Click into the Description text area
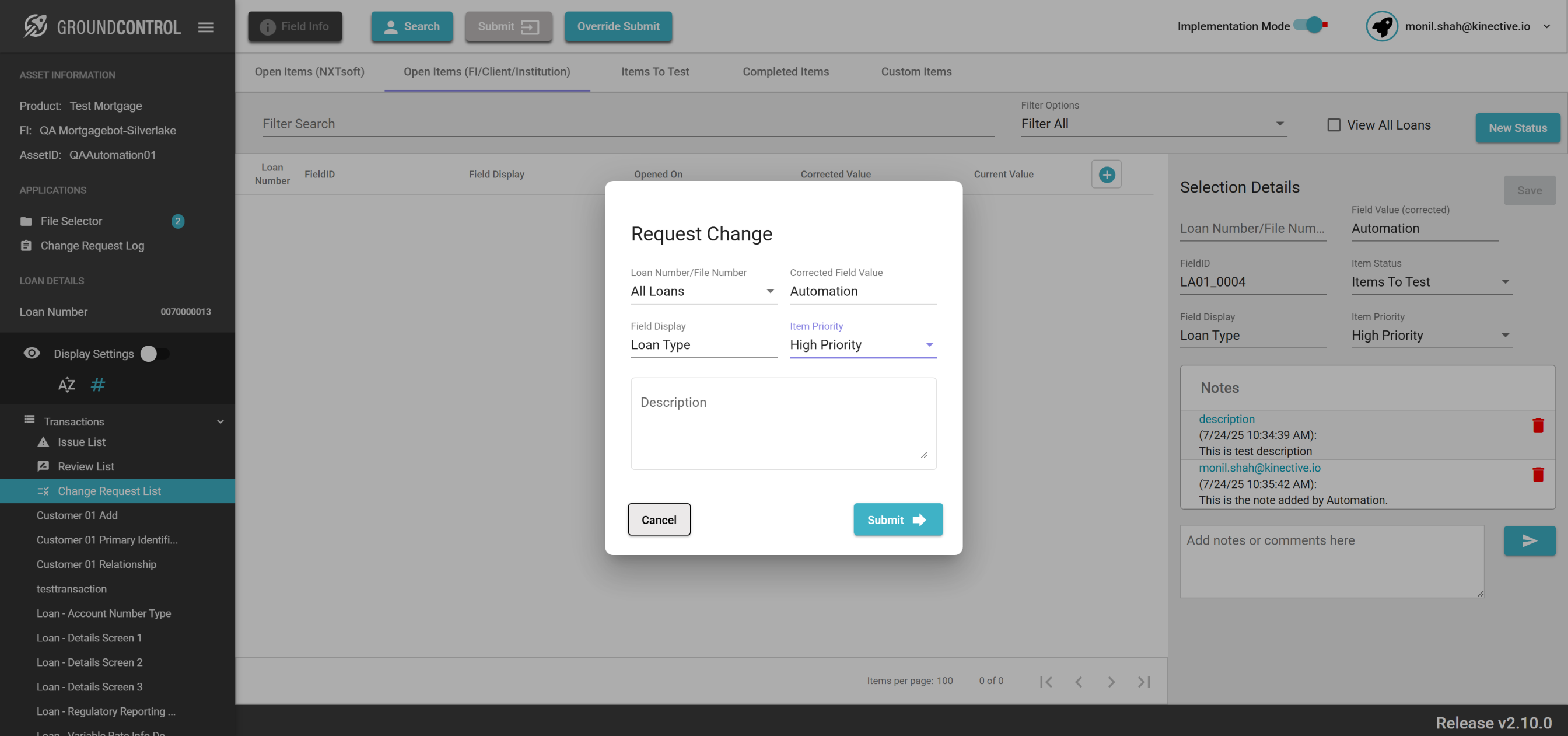The width and height of the screenshot is (1568, 736). [783, 423]
